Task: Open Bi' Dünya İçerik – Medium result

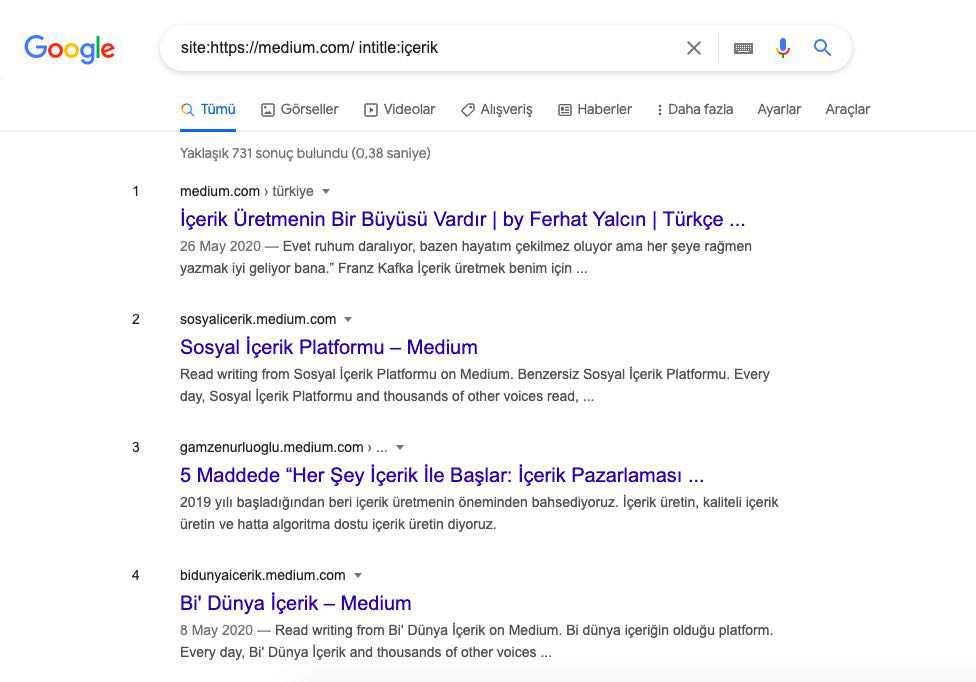Action: pos(296,604)
